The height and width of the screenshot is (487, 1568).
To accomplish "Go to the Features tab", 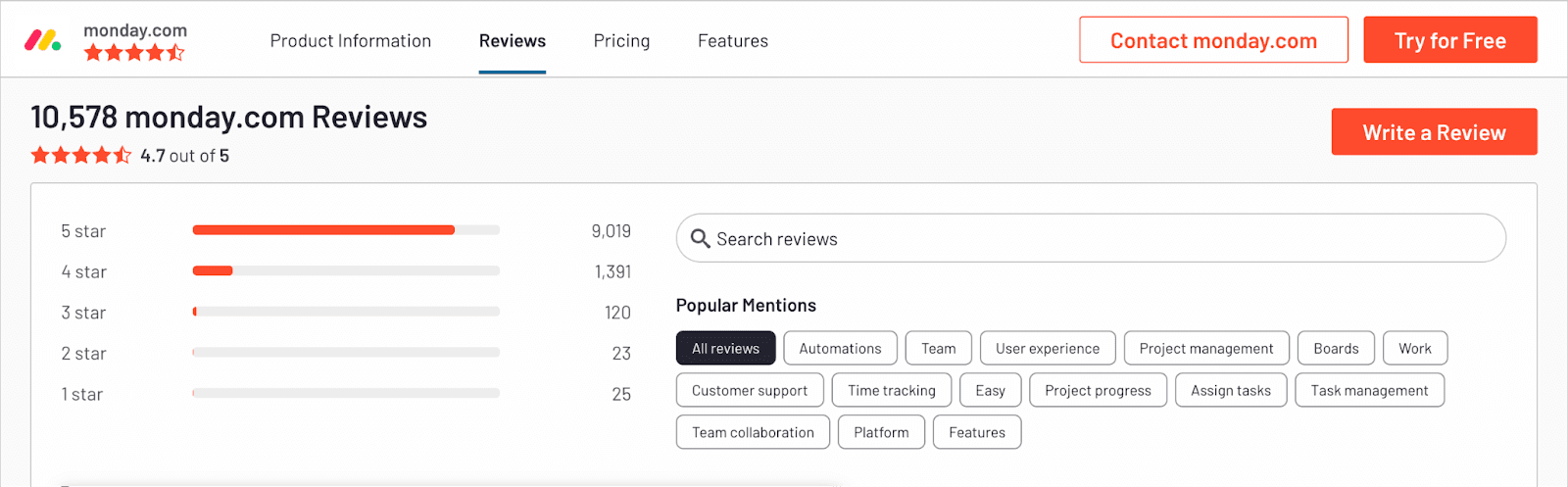I will coord(733,41).
